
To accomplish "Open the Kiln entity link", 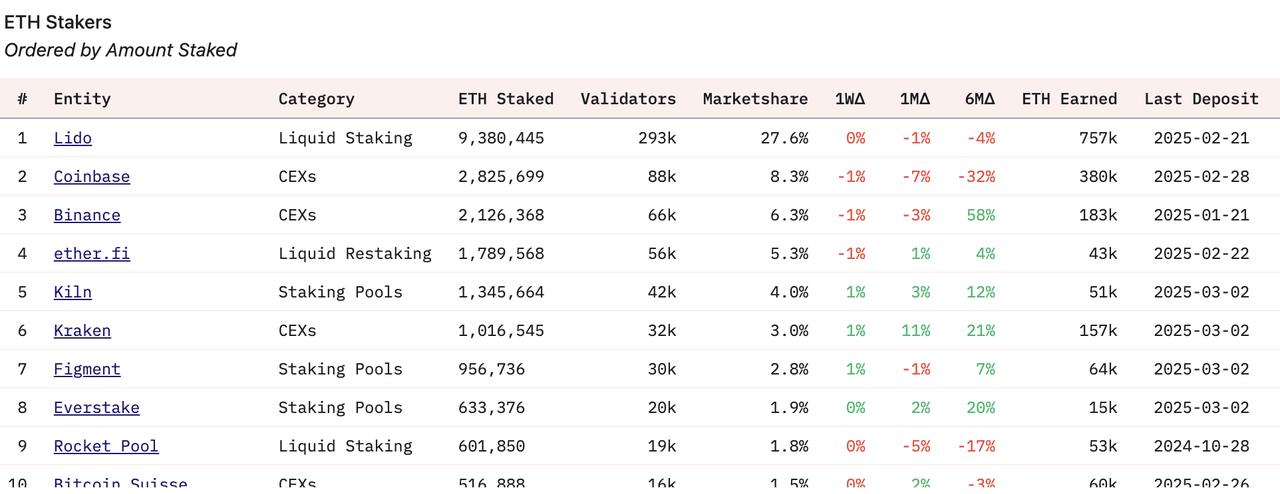I will 72,292.
